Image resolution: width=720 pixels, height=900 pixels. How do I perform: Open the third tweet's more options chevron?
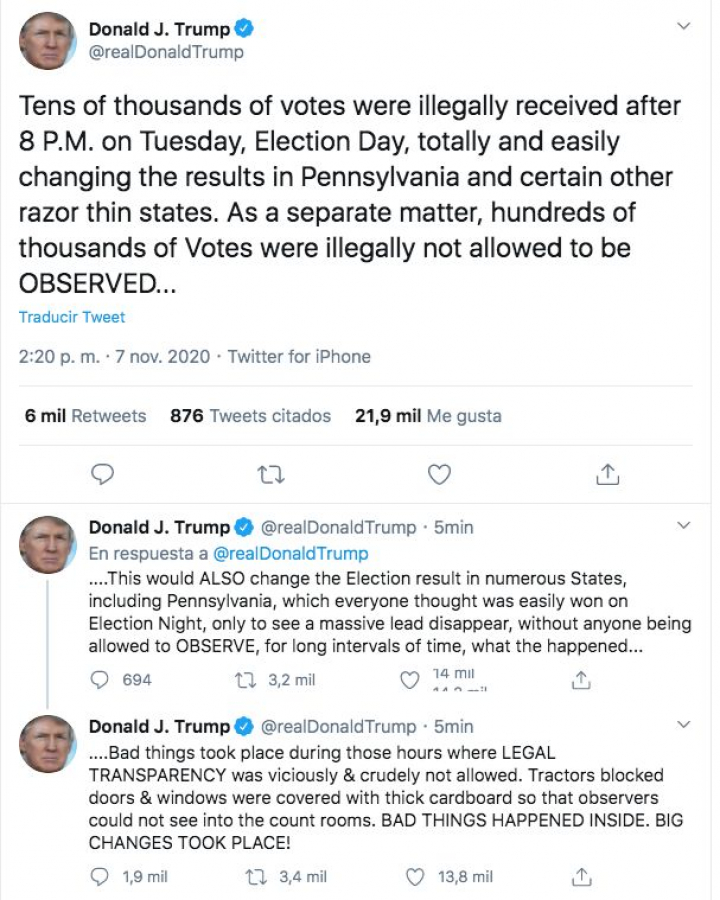point(684,724)
